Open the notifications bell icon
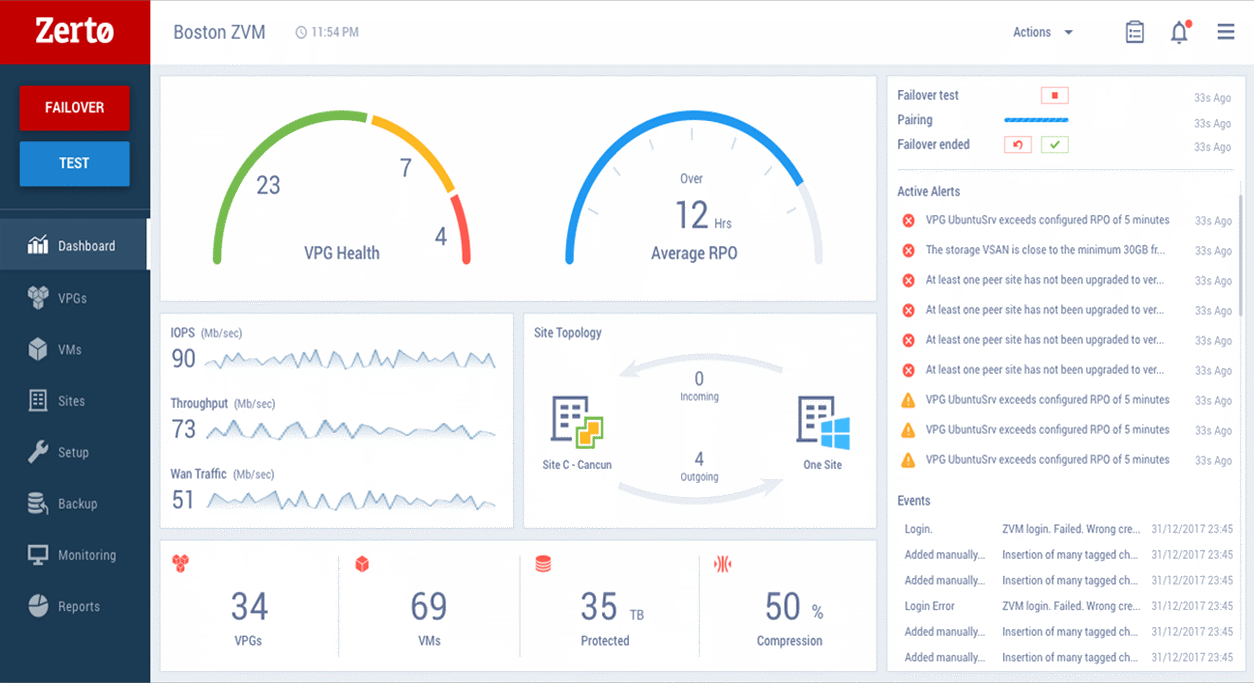Viewport: 1254px width, 683px height. (1180, 32)
